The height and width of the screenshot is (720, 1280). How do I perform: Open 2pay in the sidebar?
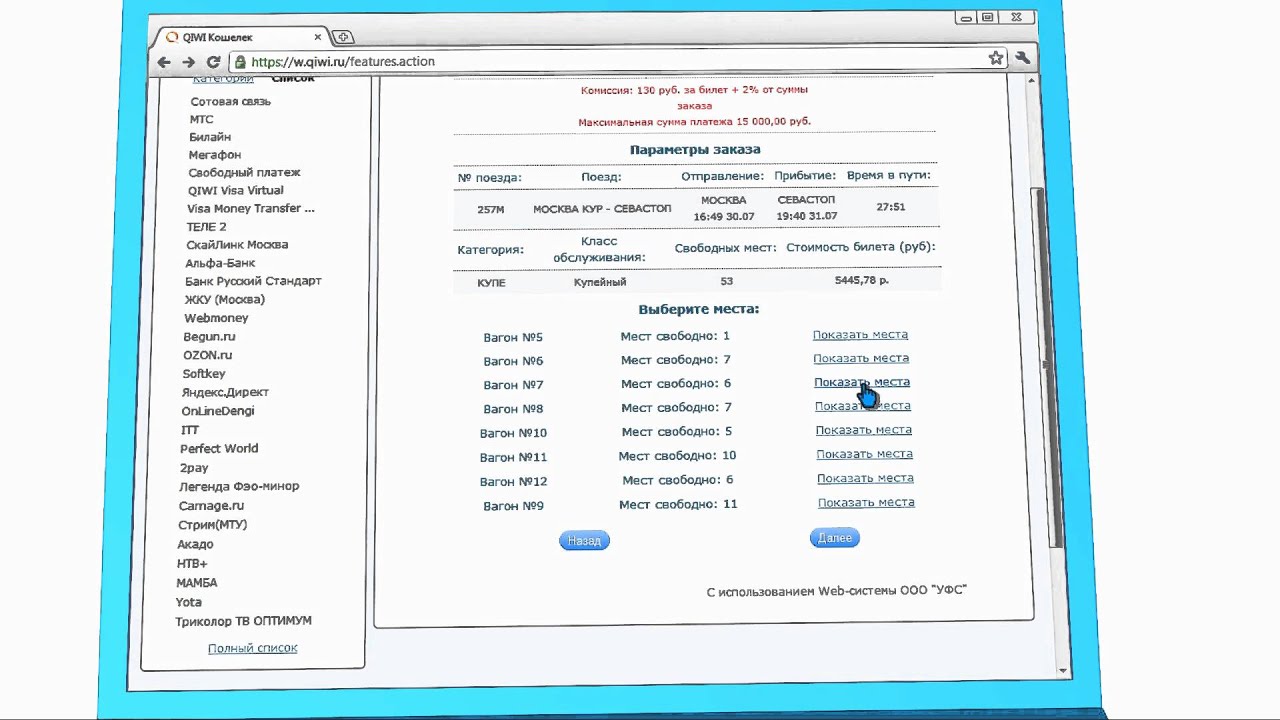coord(194,467)
